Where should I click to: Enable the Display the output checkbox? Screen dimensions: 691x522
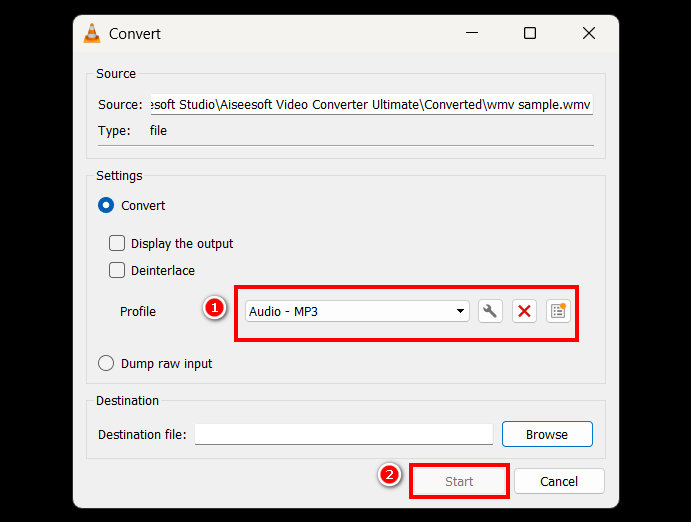coord(117,243)
